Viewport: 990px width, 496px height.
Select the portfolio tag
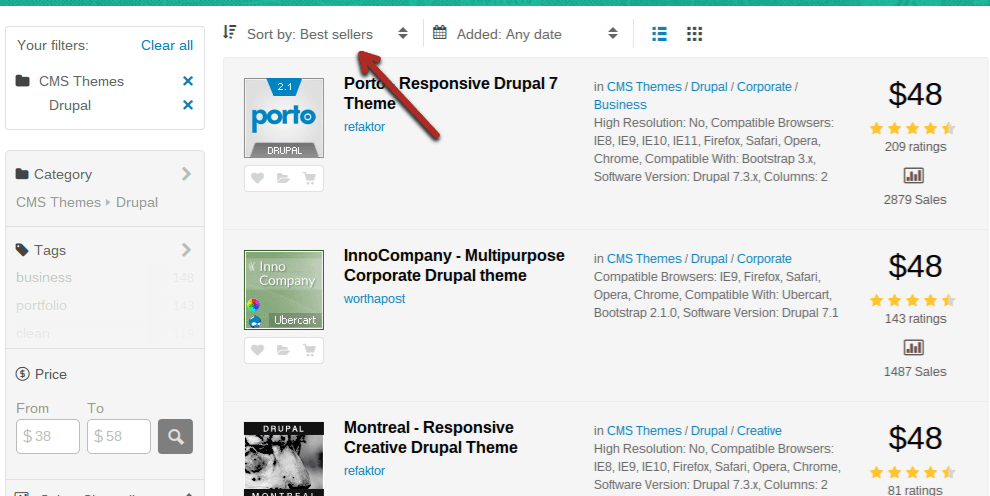pos(42,305)
